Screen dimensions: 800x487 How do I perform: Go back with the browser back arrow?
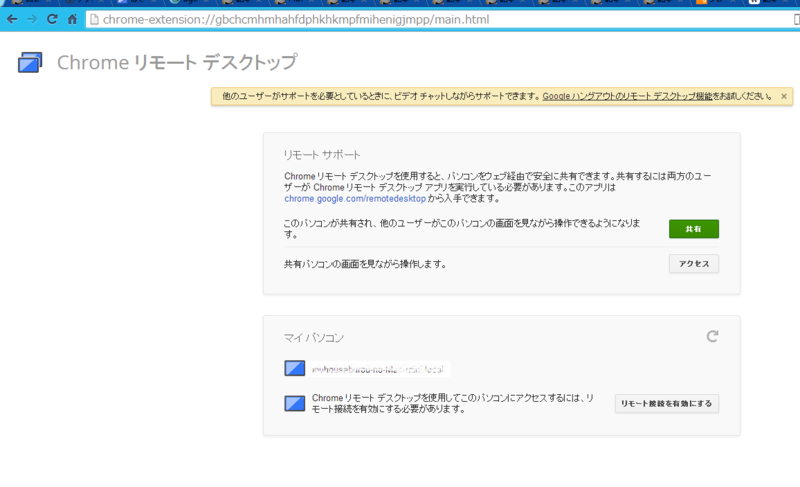(12, 19)
